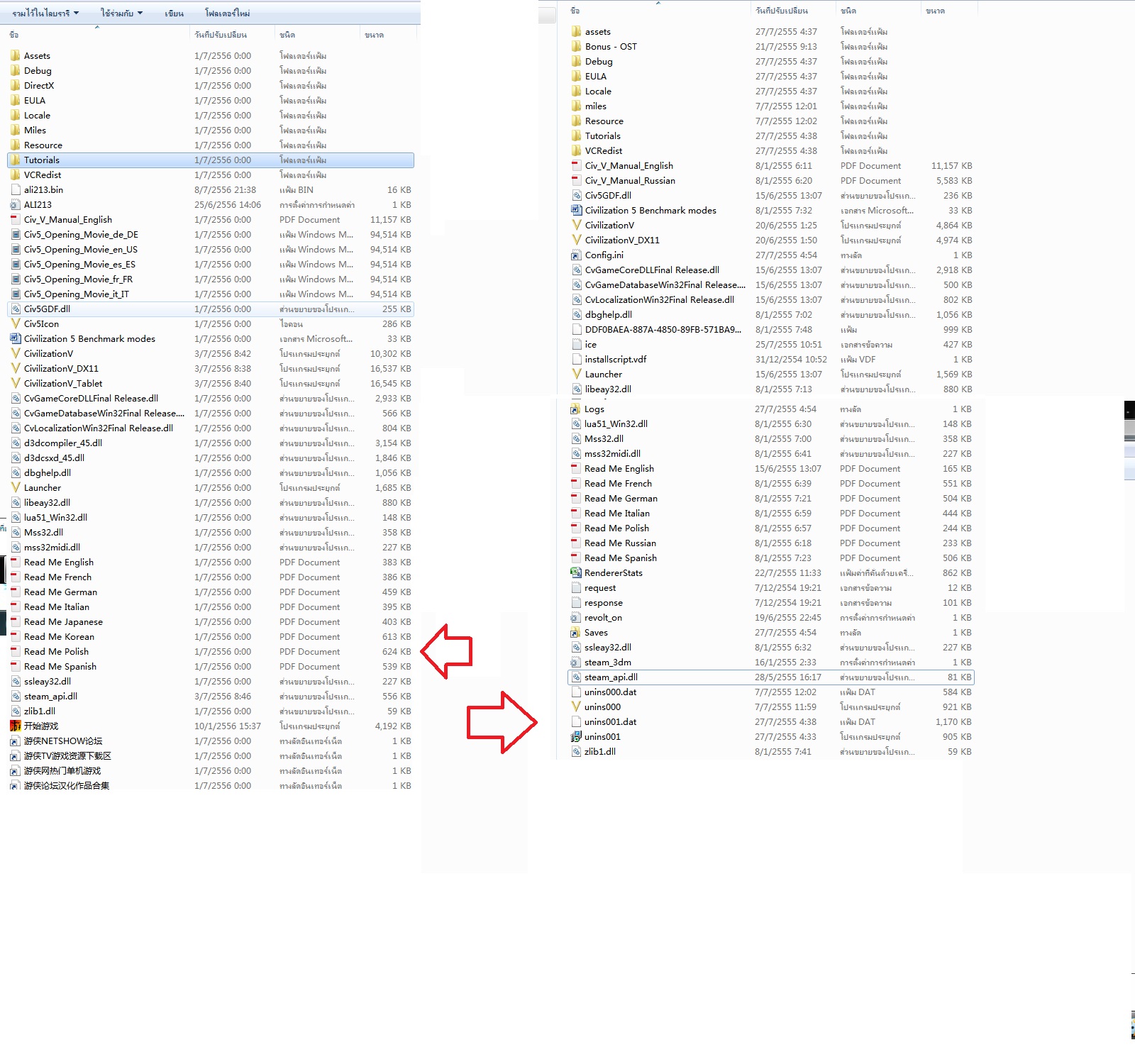This screenshot has height=1064, width=1135.
Task: Click the Civ_V_Manual_Russian PDF icon
Action: tap(577, 180)
